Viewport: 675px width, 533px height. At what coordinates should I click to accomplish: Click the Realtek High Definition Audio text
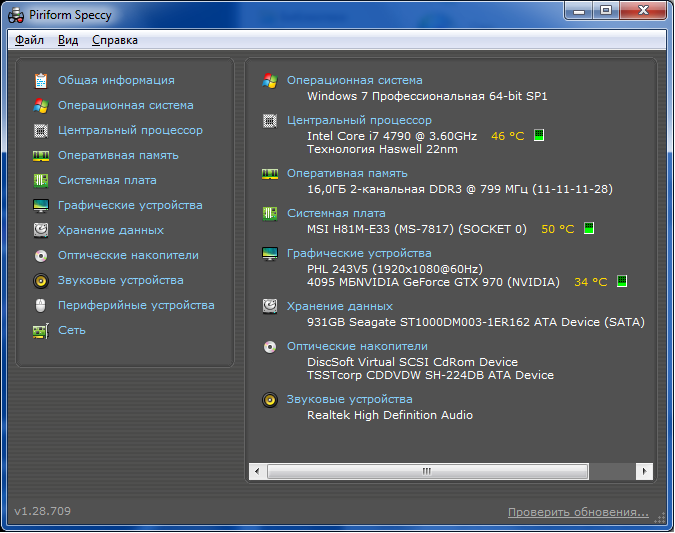(x=390, y=415)
